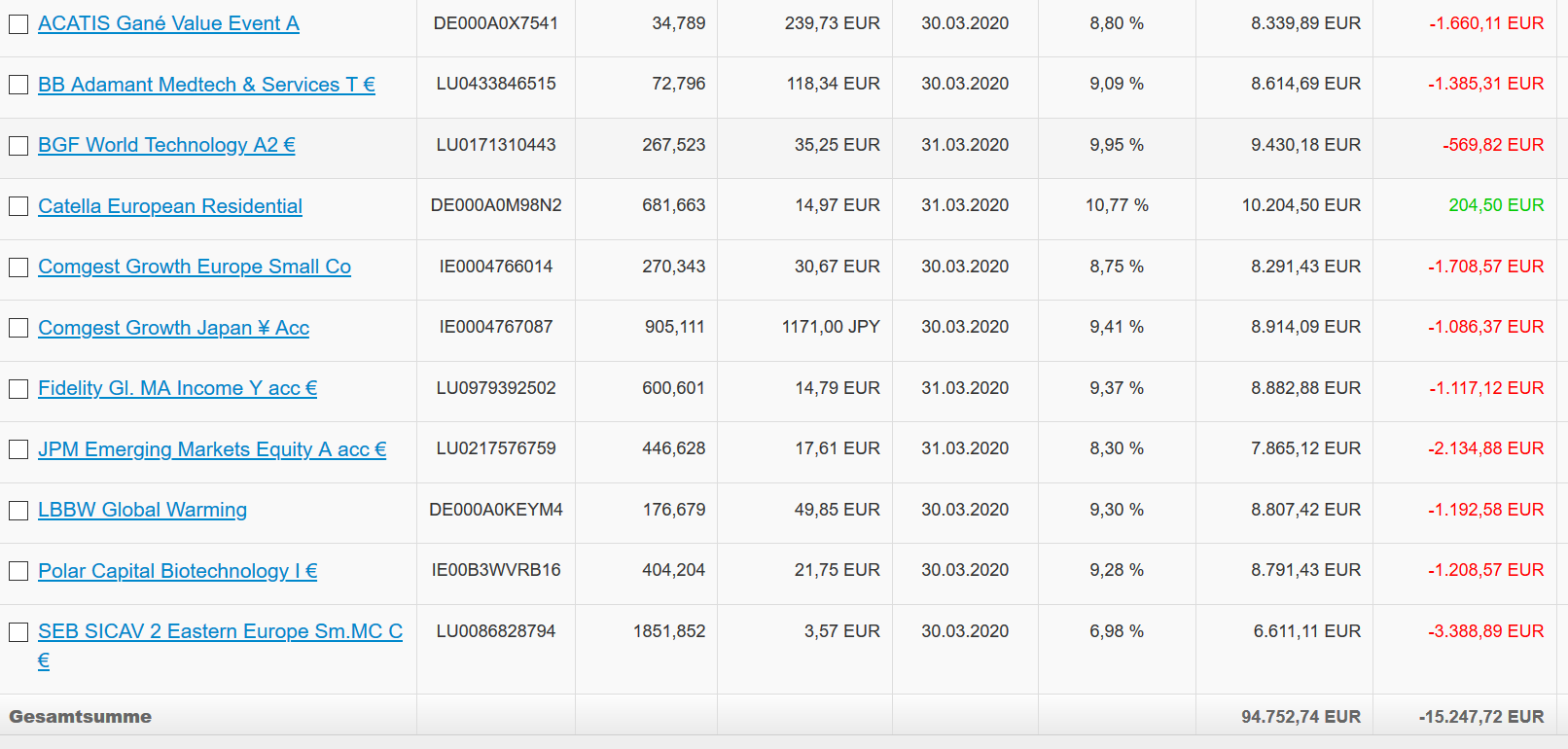Click the Comgest Growth Europe Small Co link

point(195,267)
